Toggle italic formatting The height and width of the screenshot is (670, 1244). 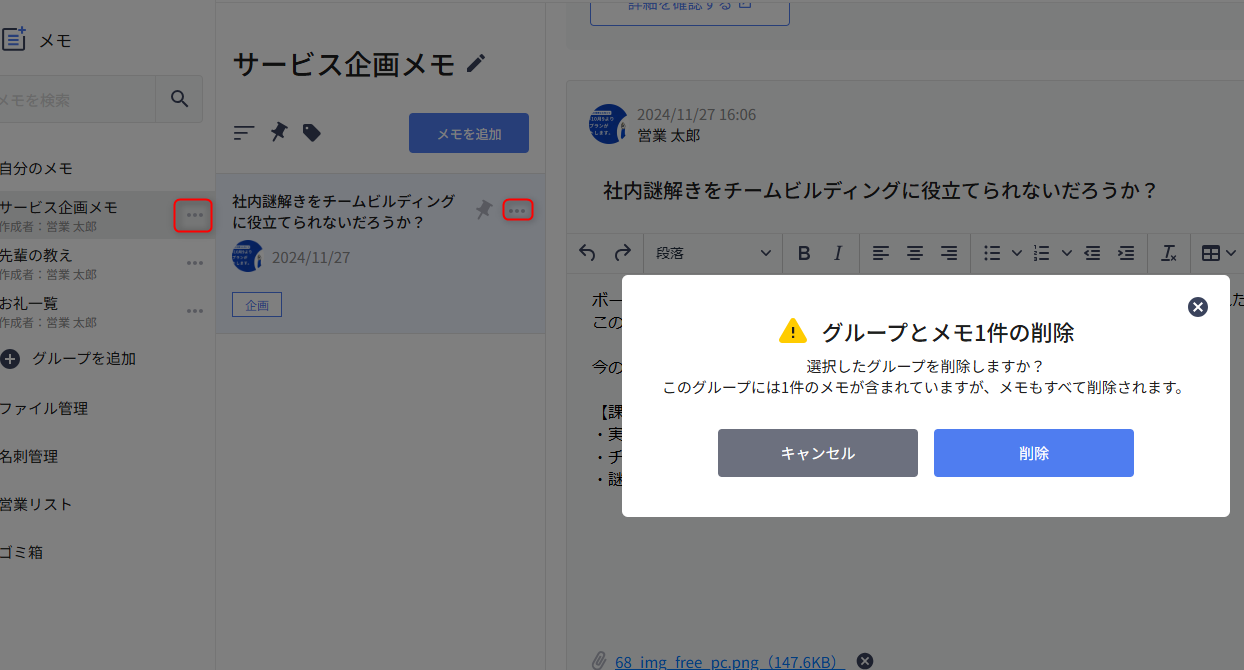point(838,253)
